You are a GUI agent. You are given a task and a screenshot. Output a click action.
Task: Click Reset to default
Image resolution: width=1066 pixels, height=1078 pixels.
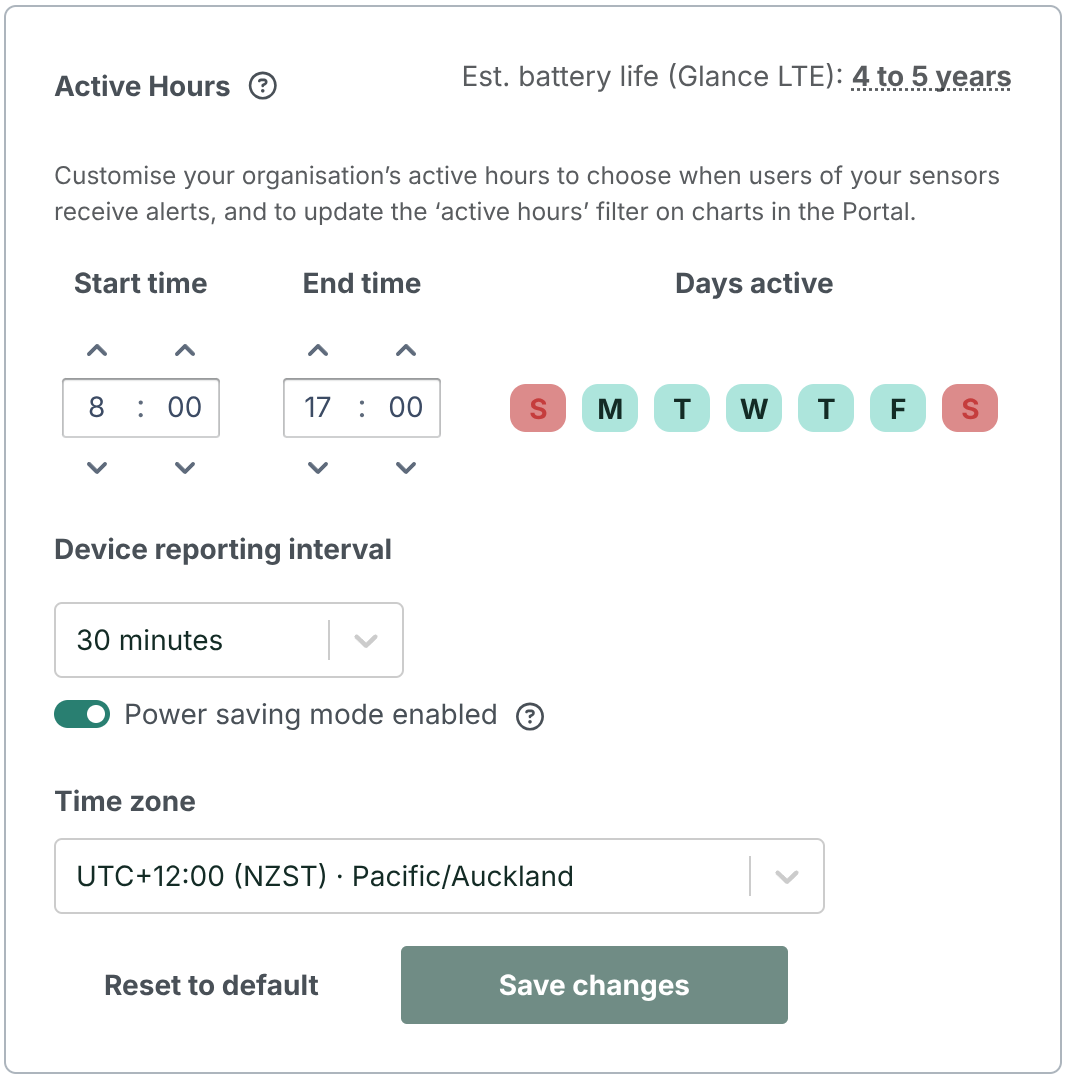click(210, 985)
